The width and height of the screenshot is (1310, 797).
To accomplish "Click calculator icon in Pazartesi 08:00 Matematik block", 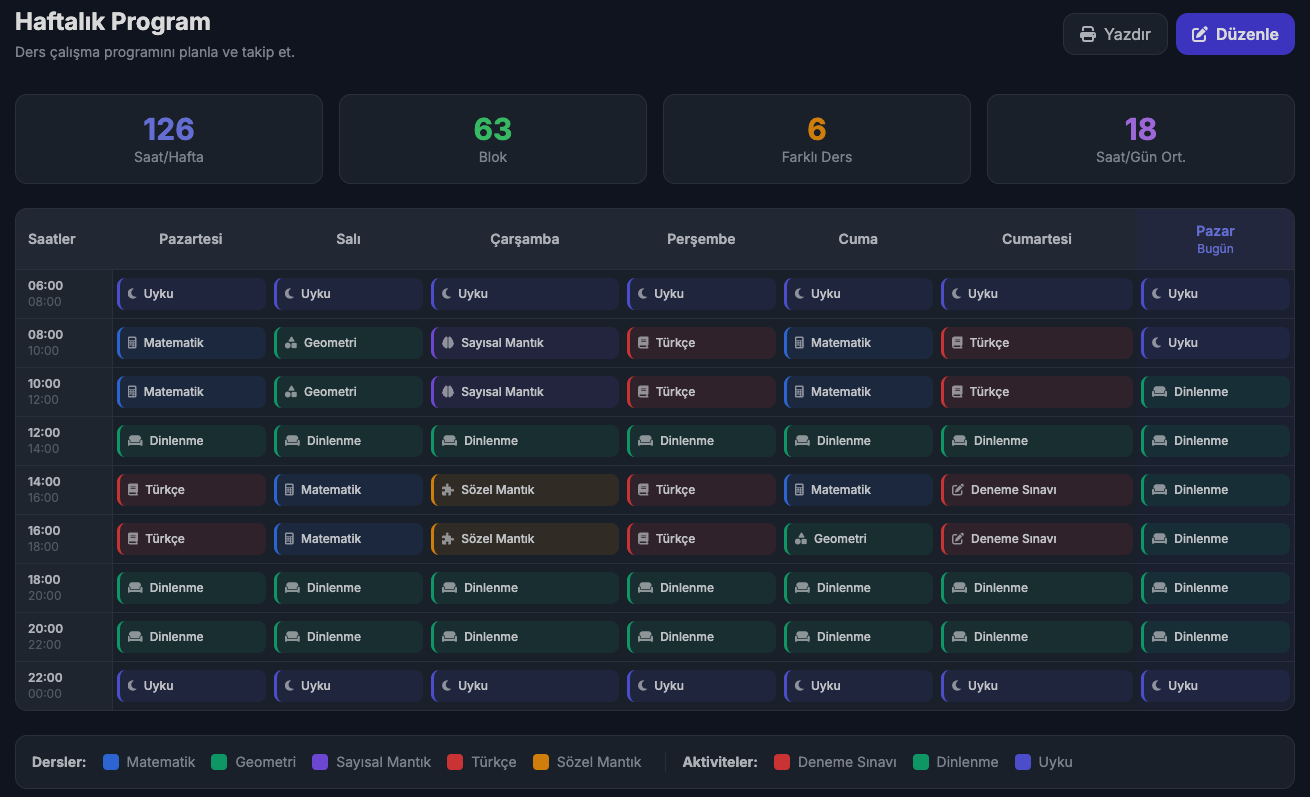I will coord(132,343).
